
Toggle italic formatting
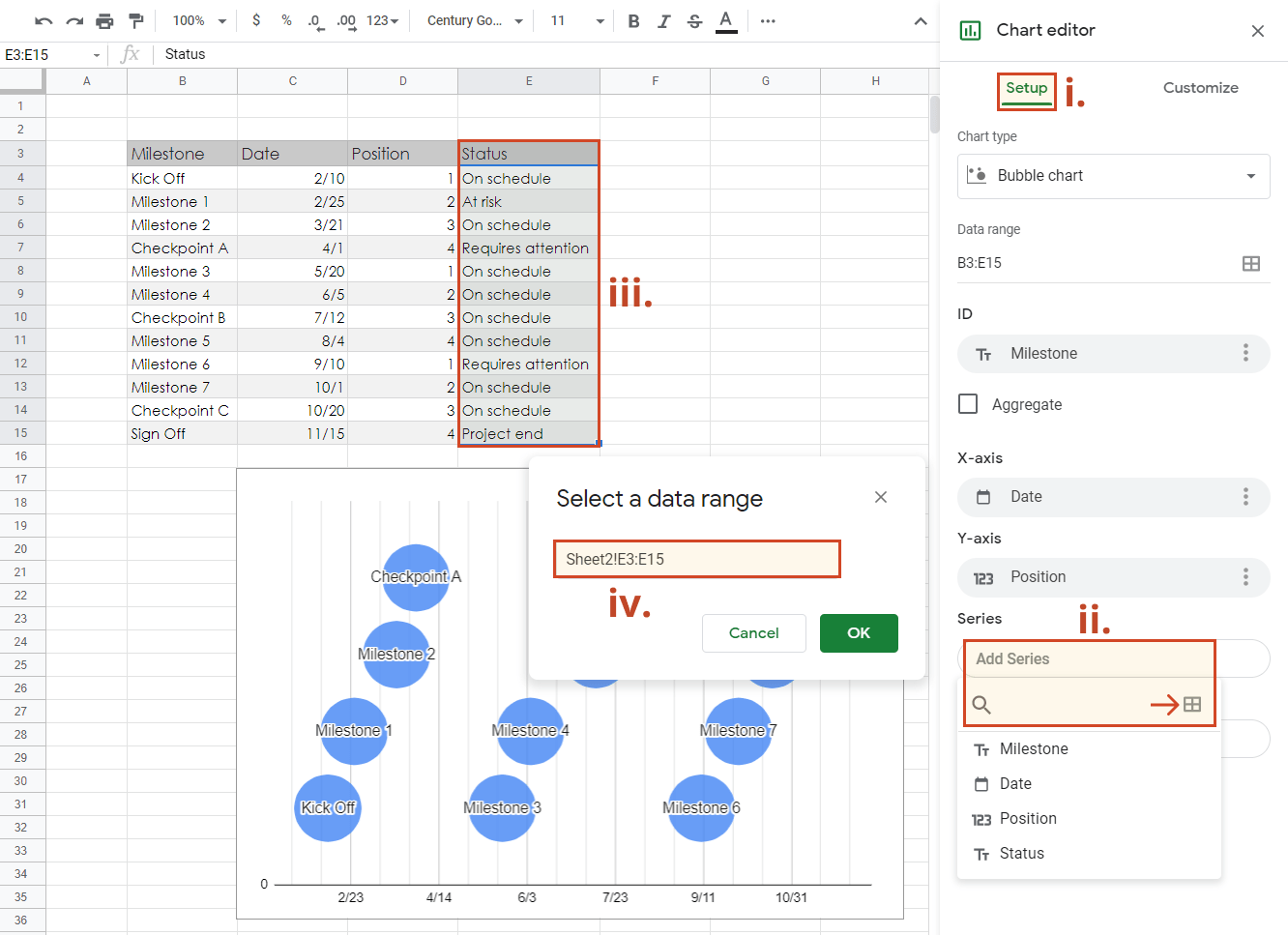point(663,20)
